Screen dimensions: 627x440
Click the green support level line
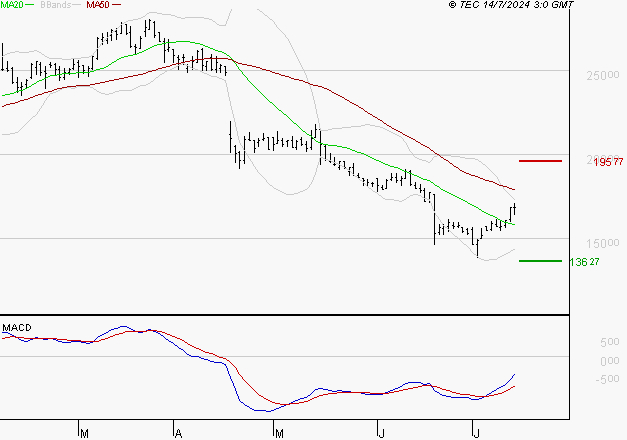click(540, 261)
